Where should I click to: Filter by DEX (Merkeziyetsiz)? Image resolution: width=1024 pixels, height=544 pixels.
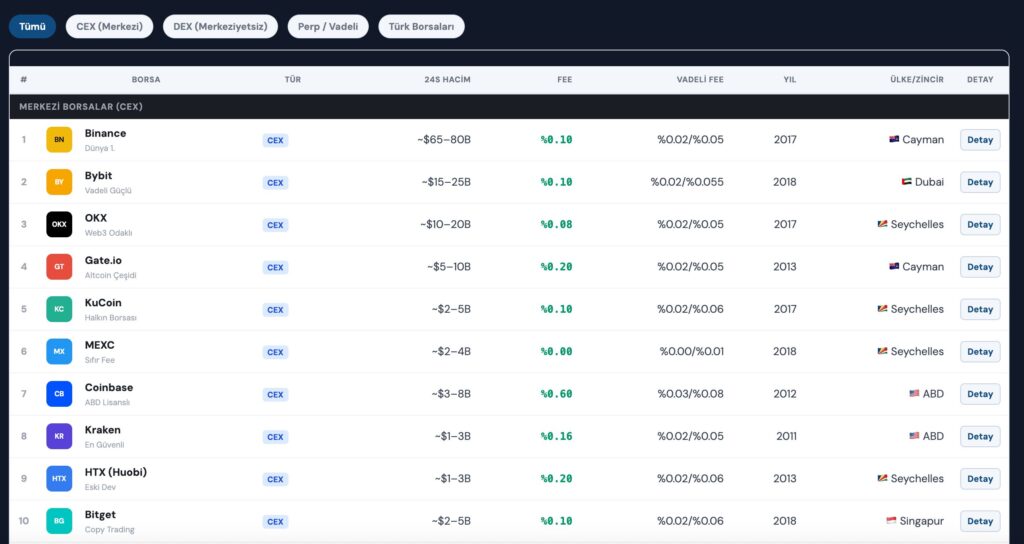(x=220, y=27)
